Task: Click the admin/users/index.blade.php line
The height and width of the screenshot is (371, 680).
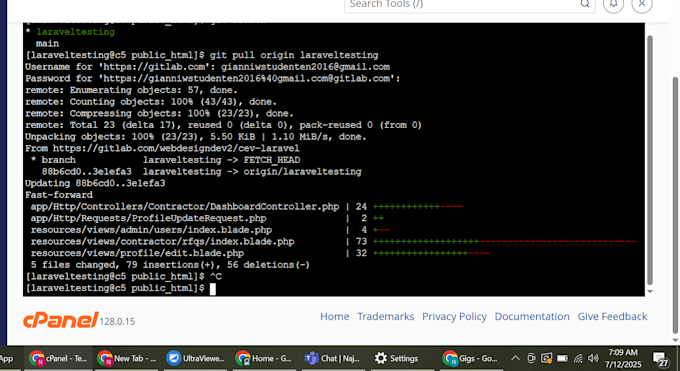Action: [210, 230]
